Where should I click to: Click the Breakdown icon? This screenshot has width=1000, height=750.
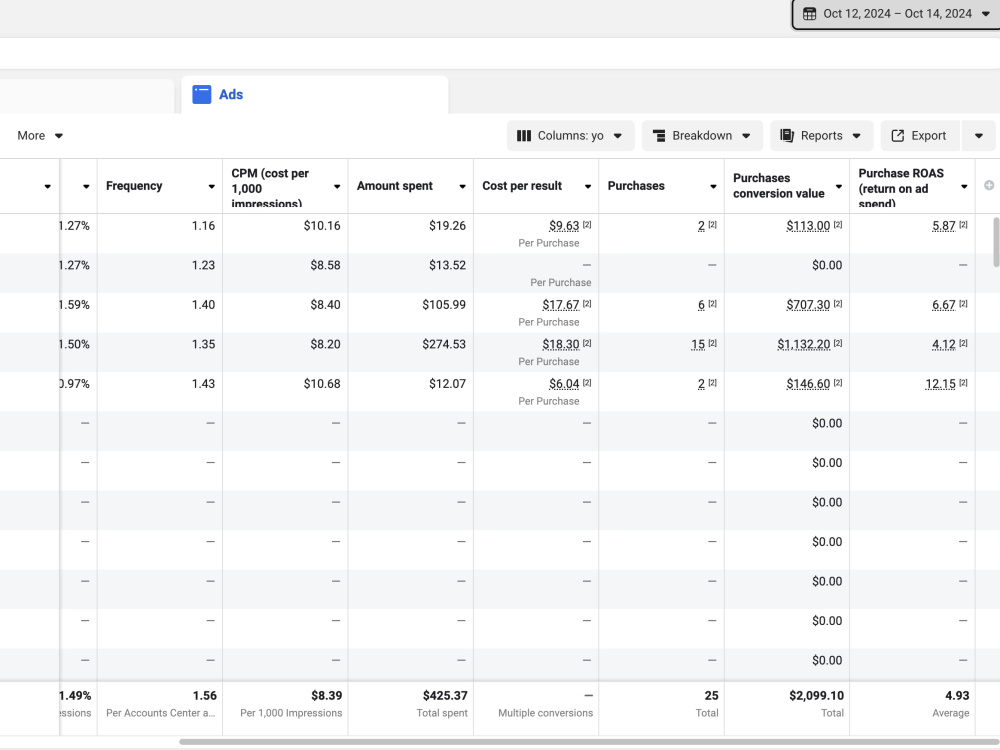pyautogui.click(x=659, y=136)
